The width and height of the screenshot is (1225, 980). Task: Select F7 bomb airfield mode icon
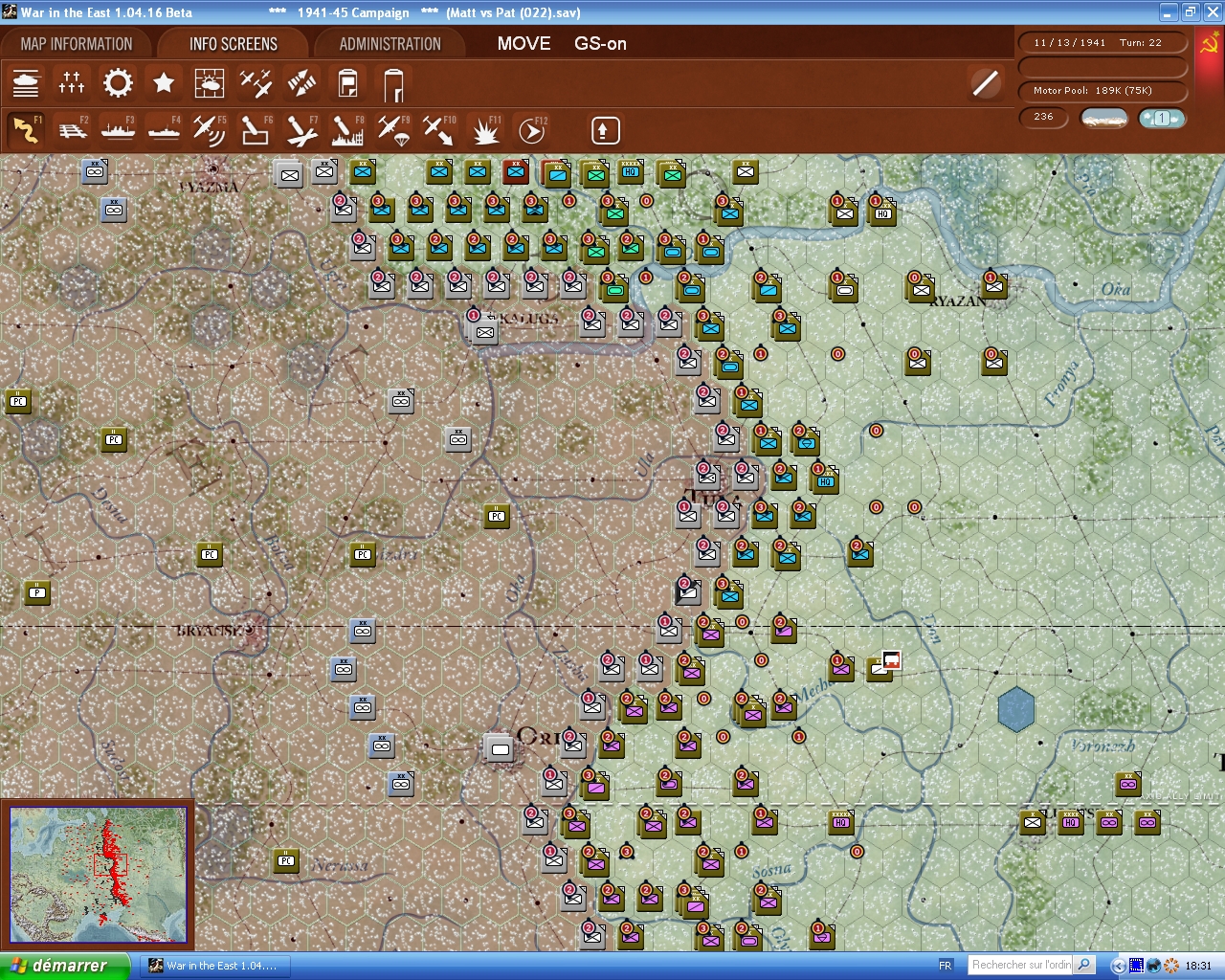tap(301, 129)
